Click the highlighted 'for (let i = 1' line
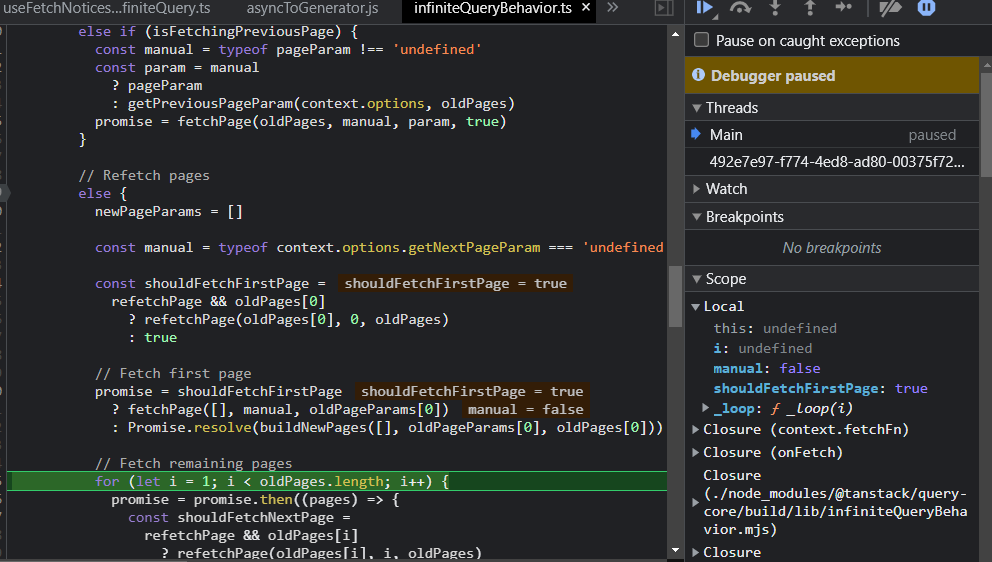 pyautogui.click(x=337, y=482)
